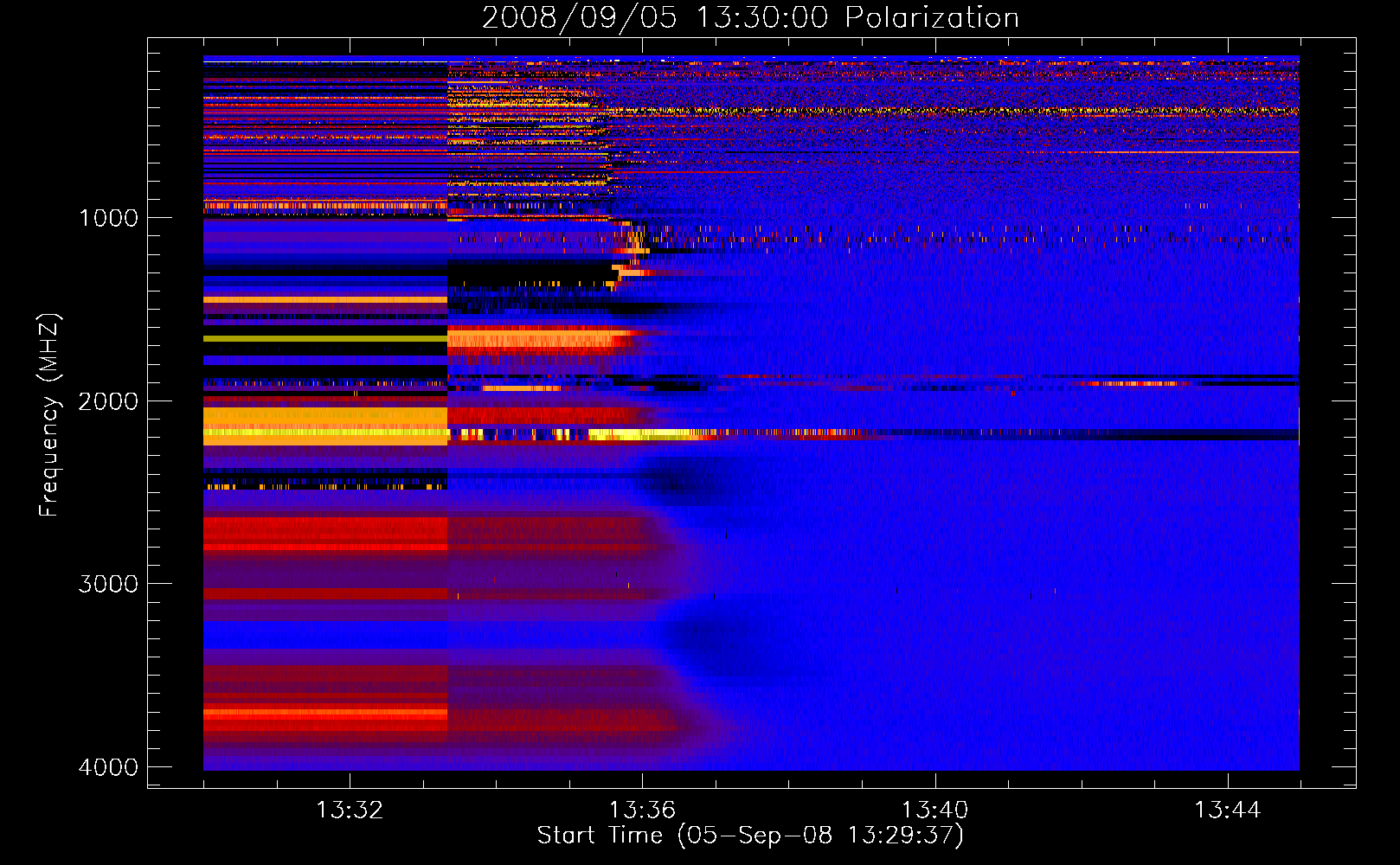This screenshot has height=865, width=1400.
Task: Click the 13:32 time tick label
Action: click(x=350, y=811)
